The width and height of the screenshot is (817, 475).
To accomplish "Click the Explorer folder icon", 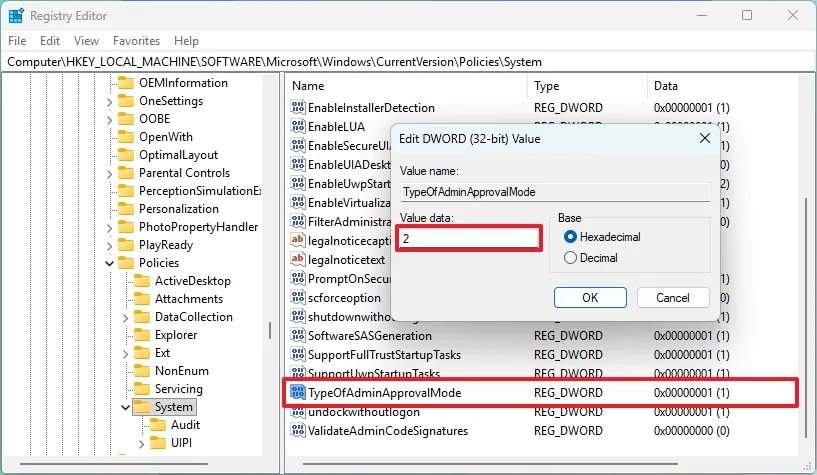I will [x=142, y=335].
